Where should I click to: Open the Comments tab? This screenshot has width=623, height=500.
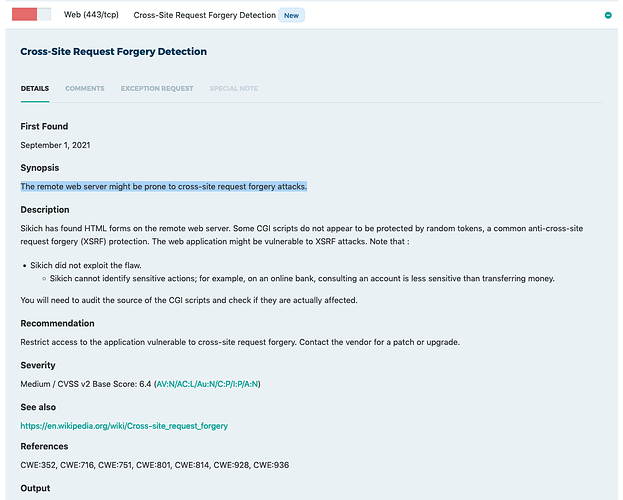tap(85, 89)
